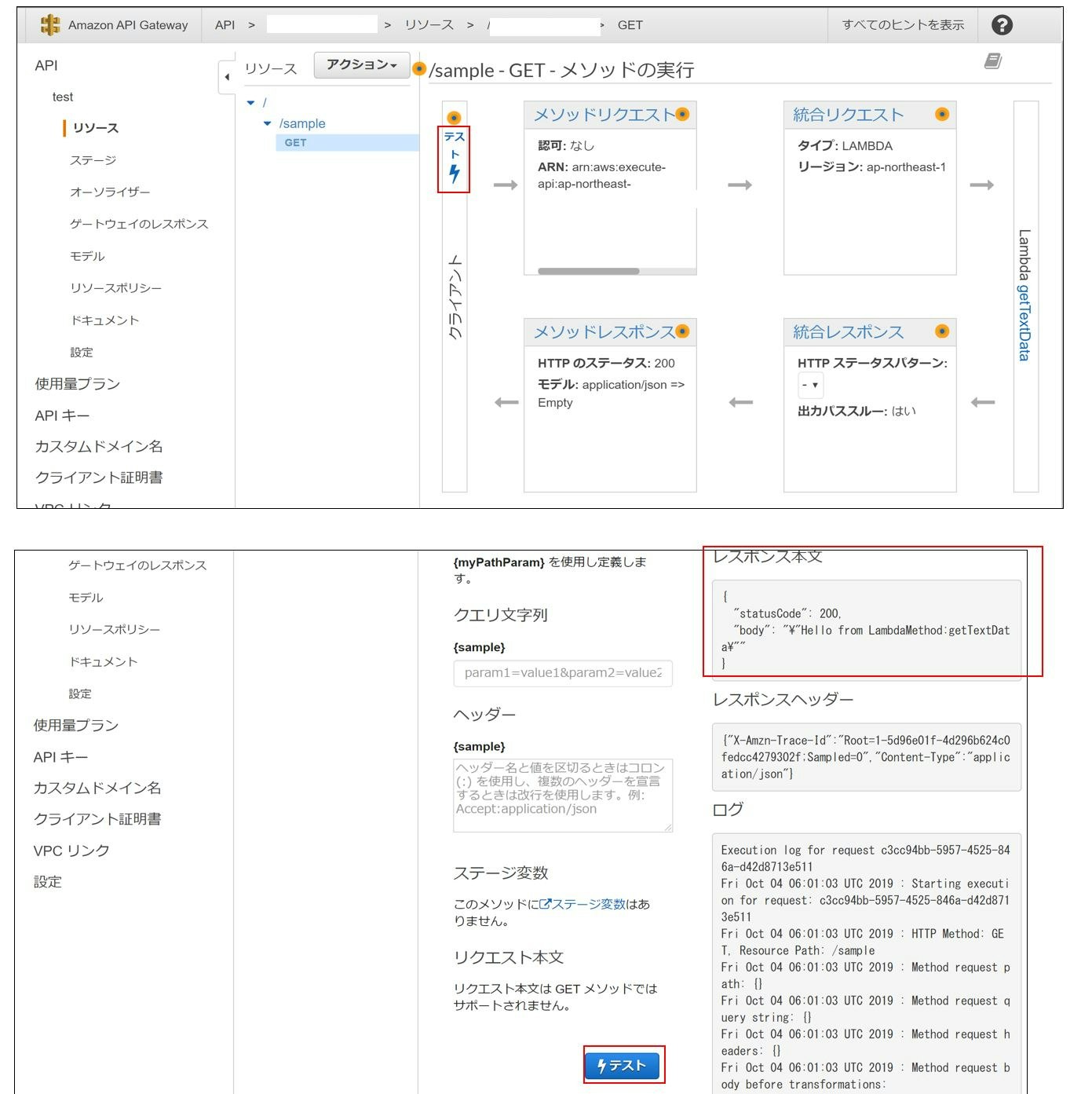This screenshot has width=1092, height=1094.
Task: Click the レスポンス本文 JSON output box
Action: click(867, 631)
